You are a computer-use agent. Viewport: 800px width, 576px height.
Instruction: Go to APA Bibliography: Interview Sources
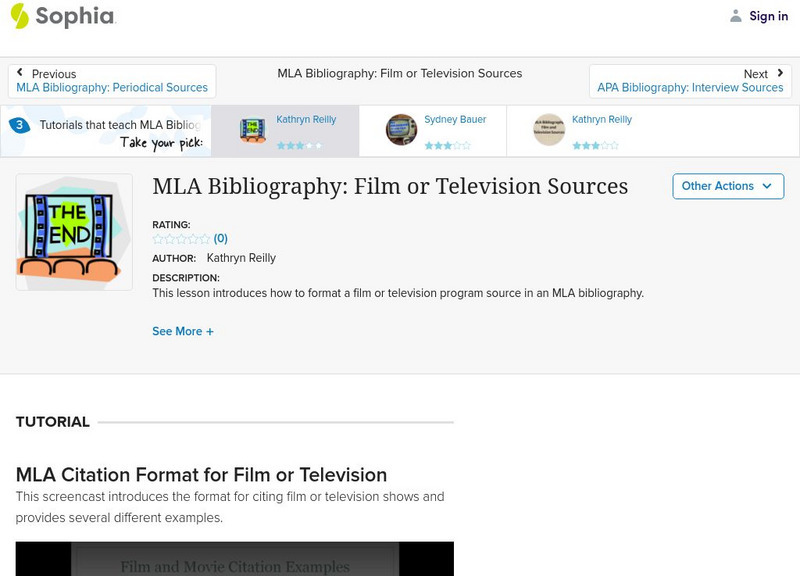click(690, 88)
